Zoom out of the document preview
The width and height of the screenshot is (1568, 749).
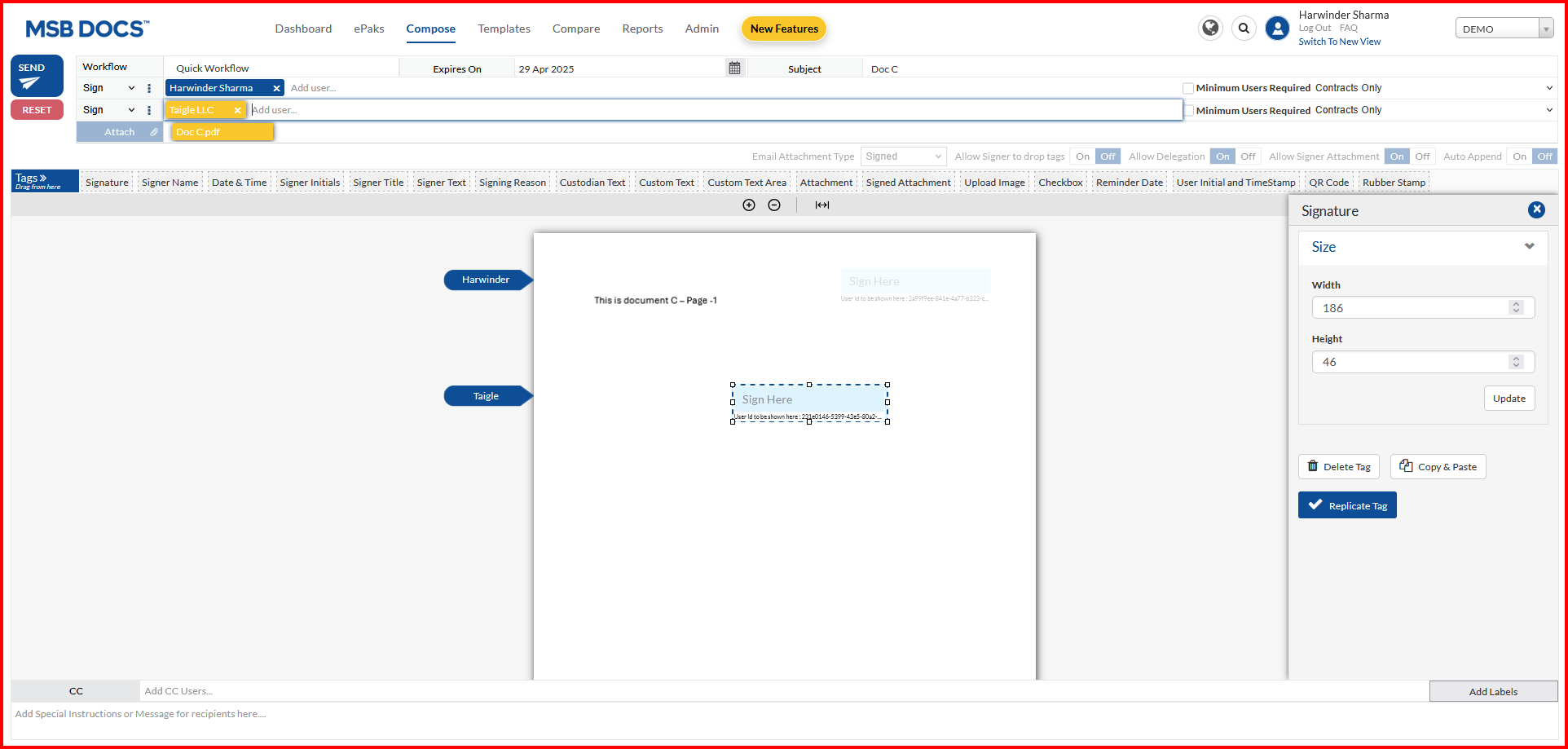774,205
